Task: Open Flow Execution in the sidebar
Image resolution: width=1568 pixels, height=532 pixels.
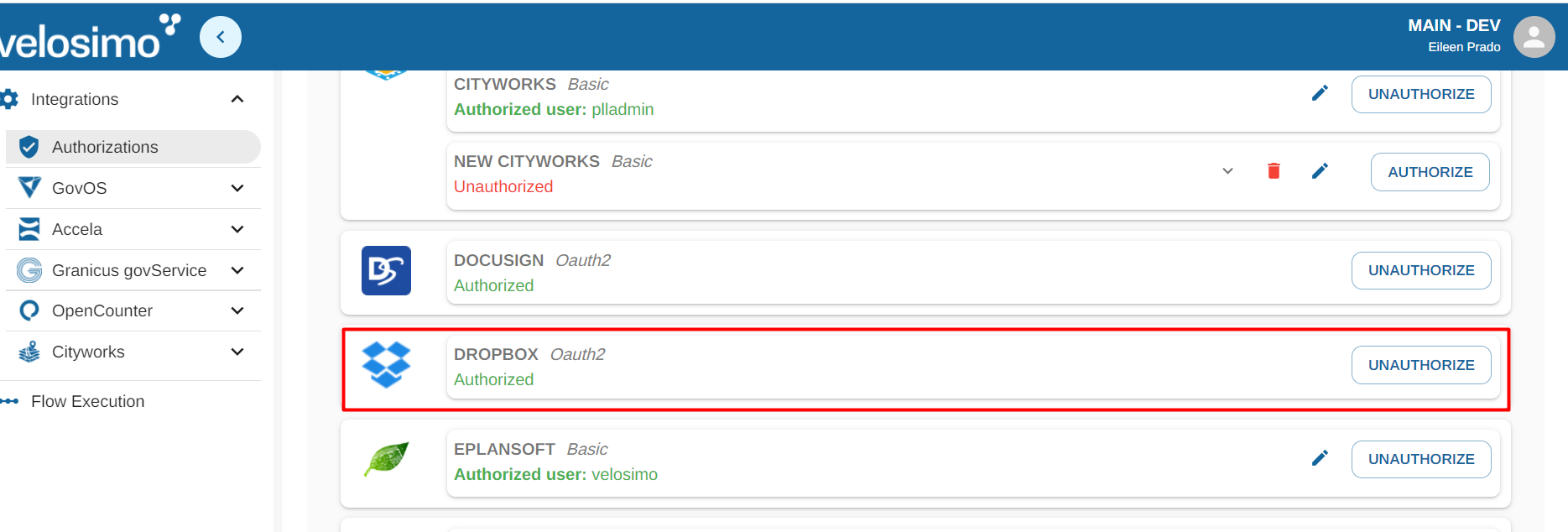Action: [87, 401]
